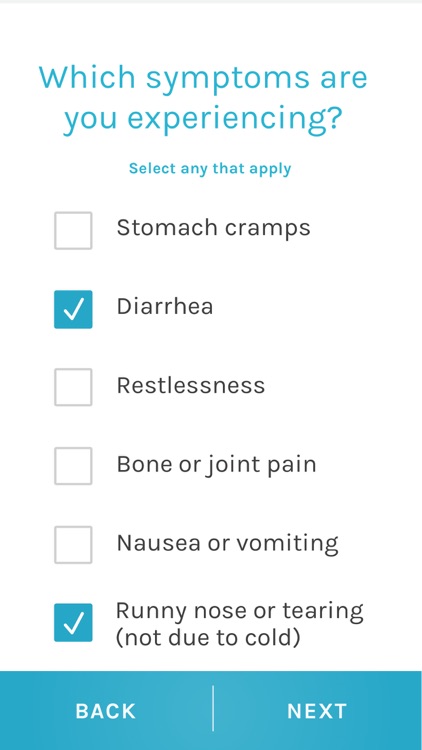This screenshot has width=422, height=750.
Task: Tap the Stomach cramps label text
Action: (213, 228)
